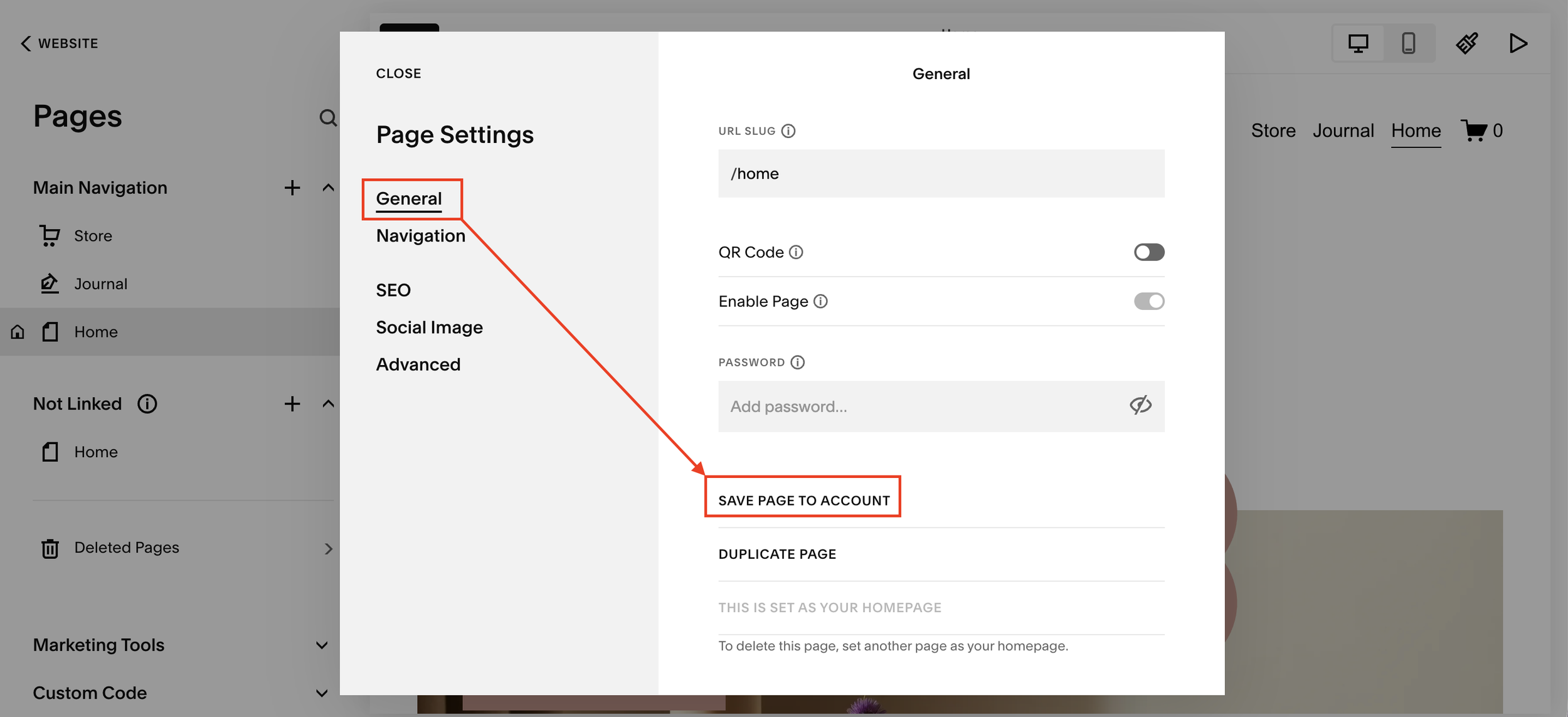Open the Navigation settings tab
The width and height of the screenshot is (1568, 717).
[x=420, y=235]
